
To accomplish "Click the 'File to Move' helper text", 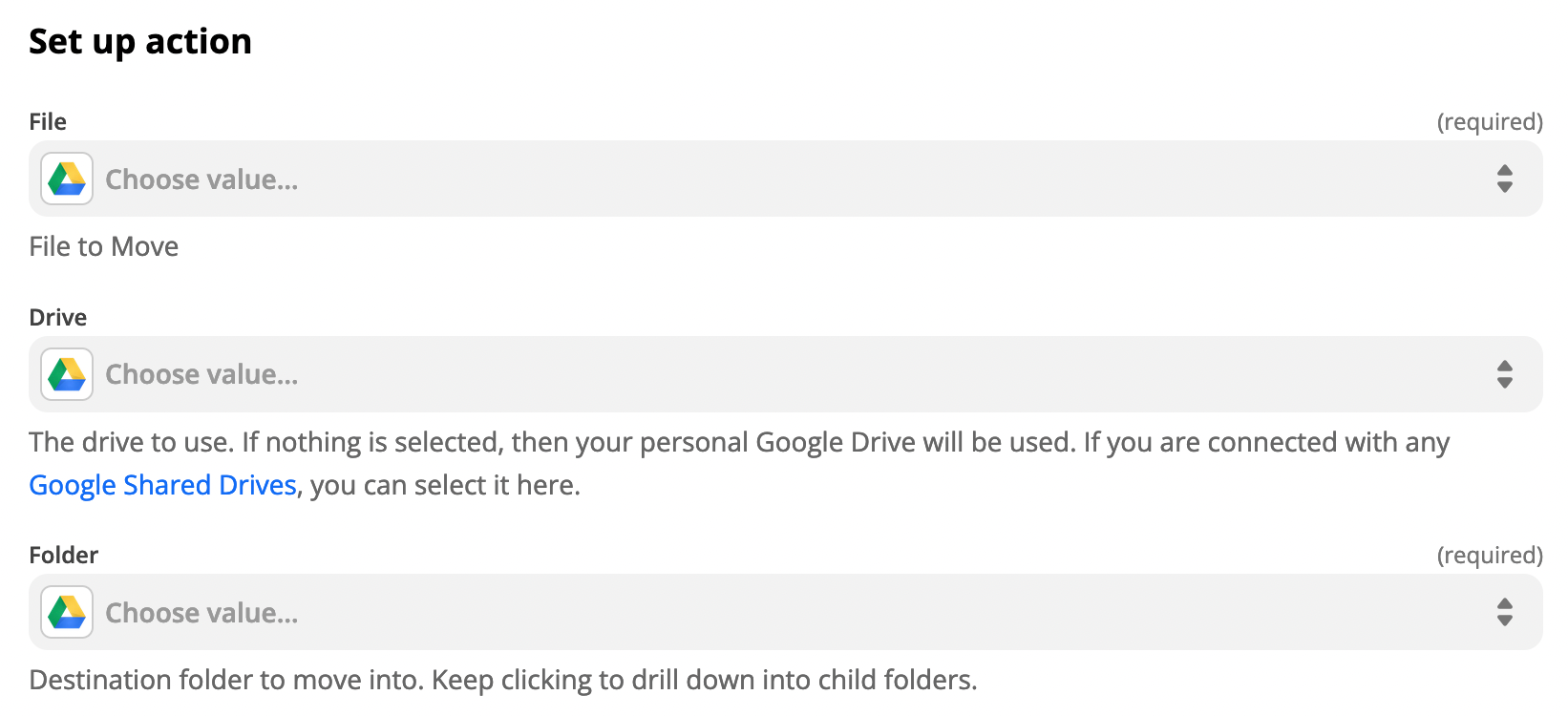I will tap(104, 246).
